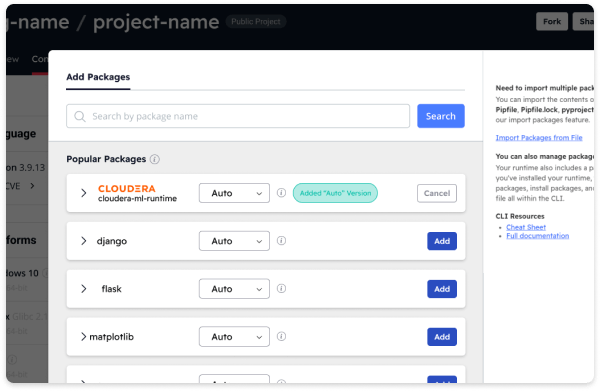Expand the flask package details
This screenshot has width=600, height=391.
pos(84,288)
